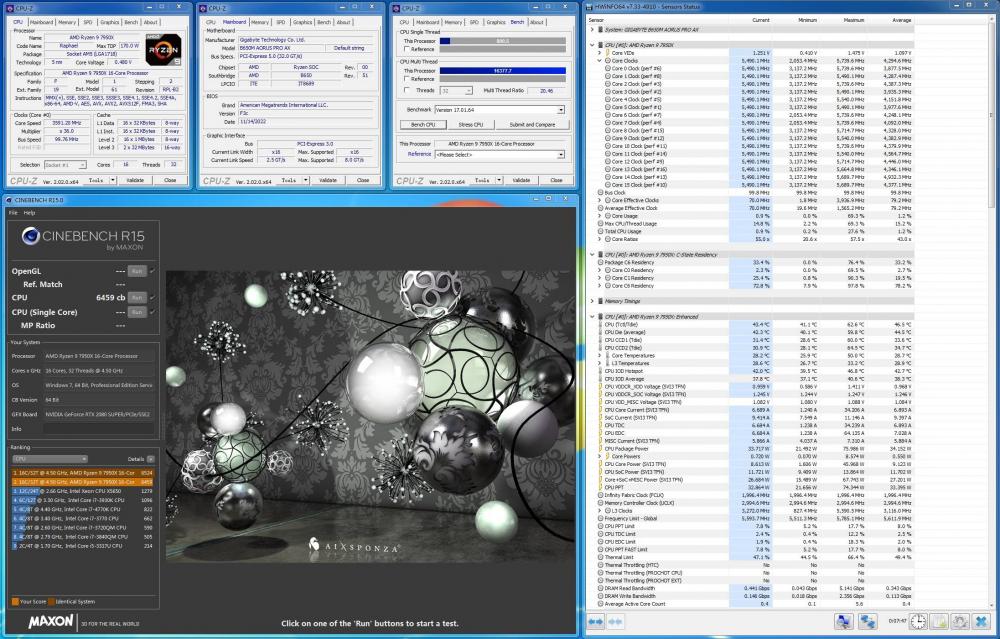1000x639 pixels.
Task: Click the HWiNFO clock icon in the toolbar
Action: [x=918, y=622]
